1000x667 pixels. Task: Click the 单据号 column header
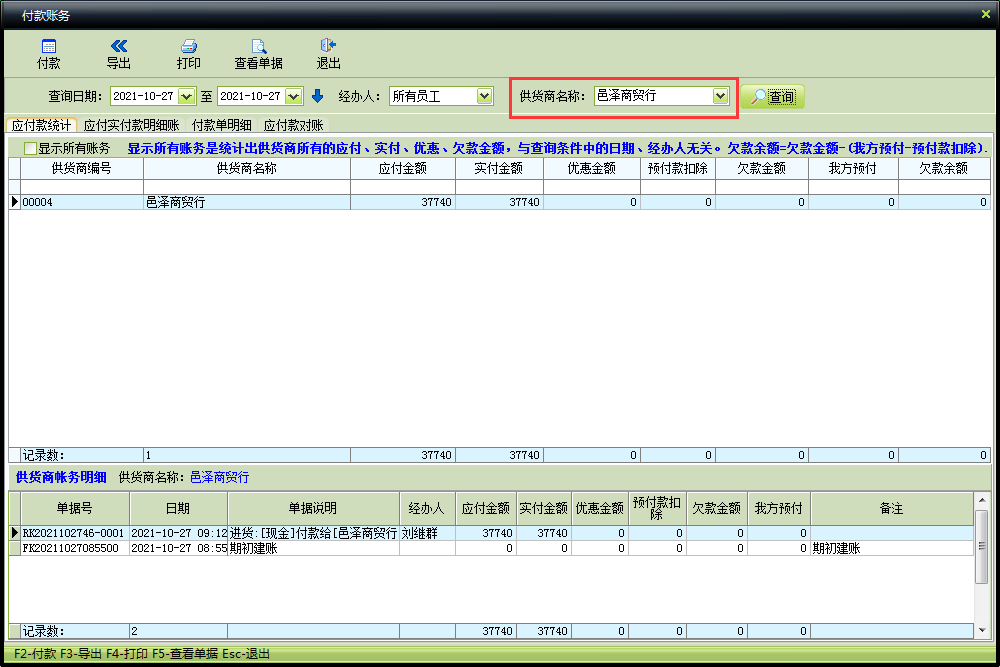(x=75, y=508)
